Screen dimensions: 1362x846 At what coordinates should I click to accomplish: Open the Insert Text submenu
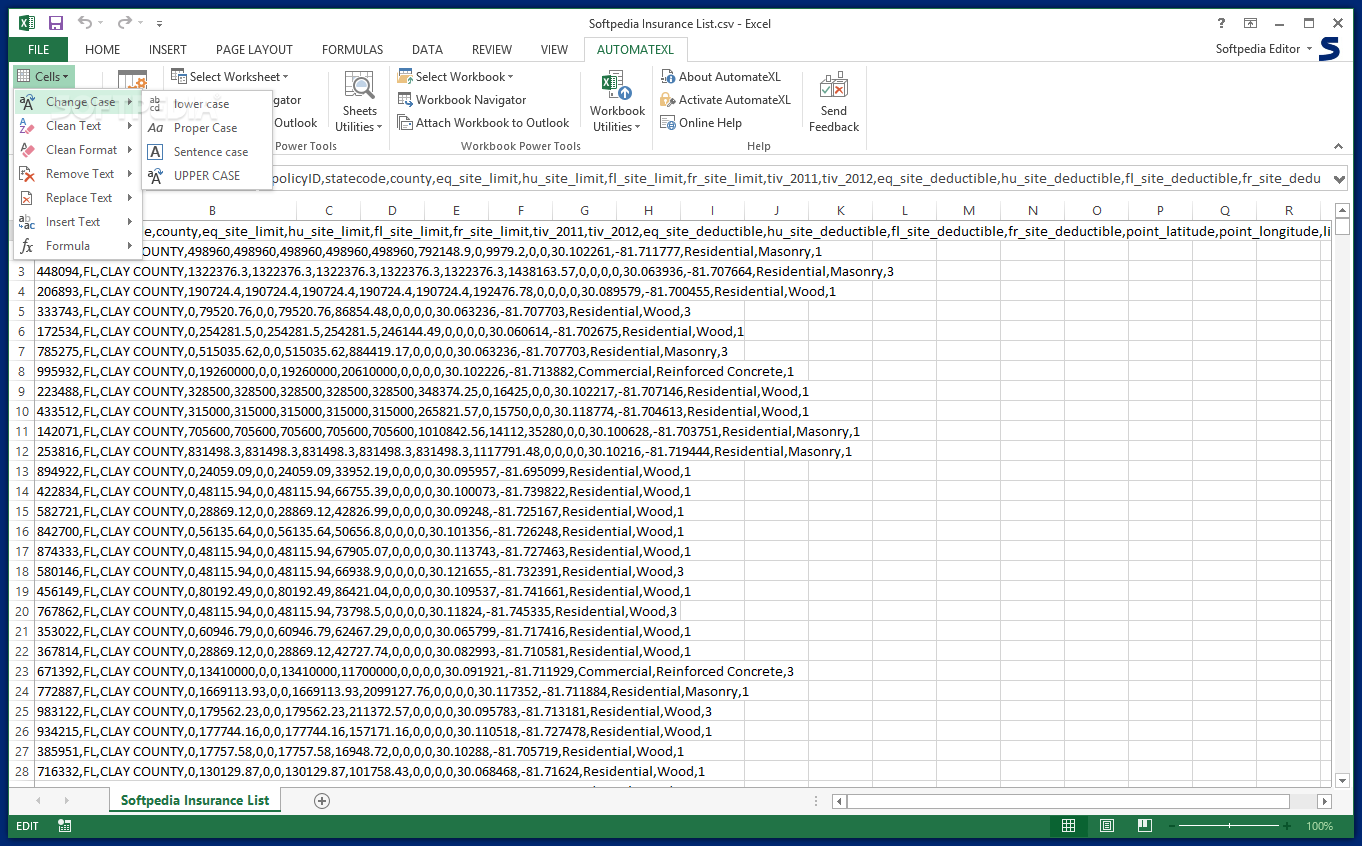[x=76, y=222]
